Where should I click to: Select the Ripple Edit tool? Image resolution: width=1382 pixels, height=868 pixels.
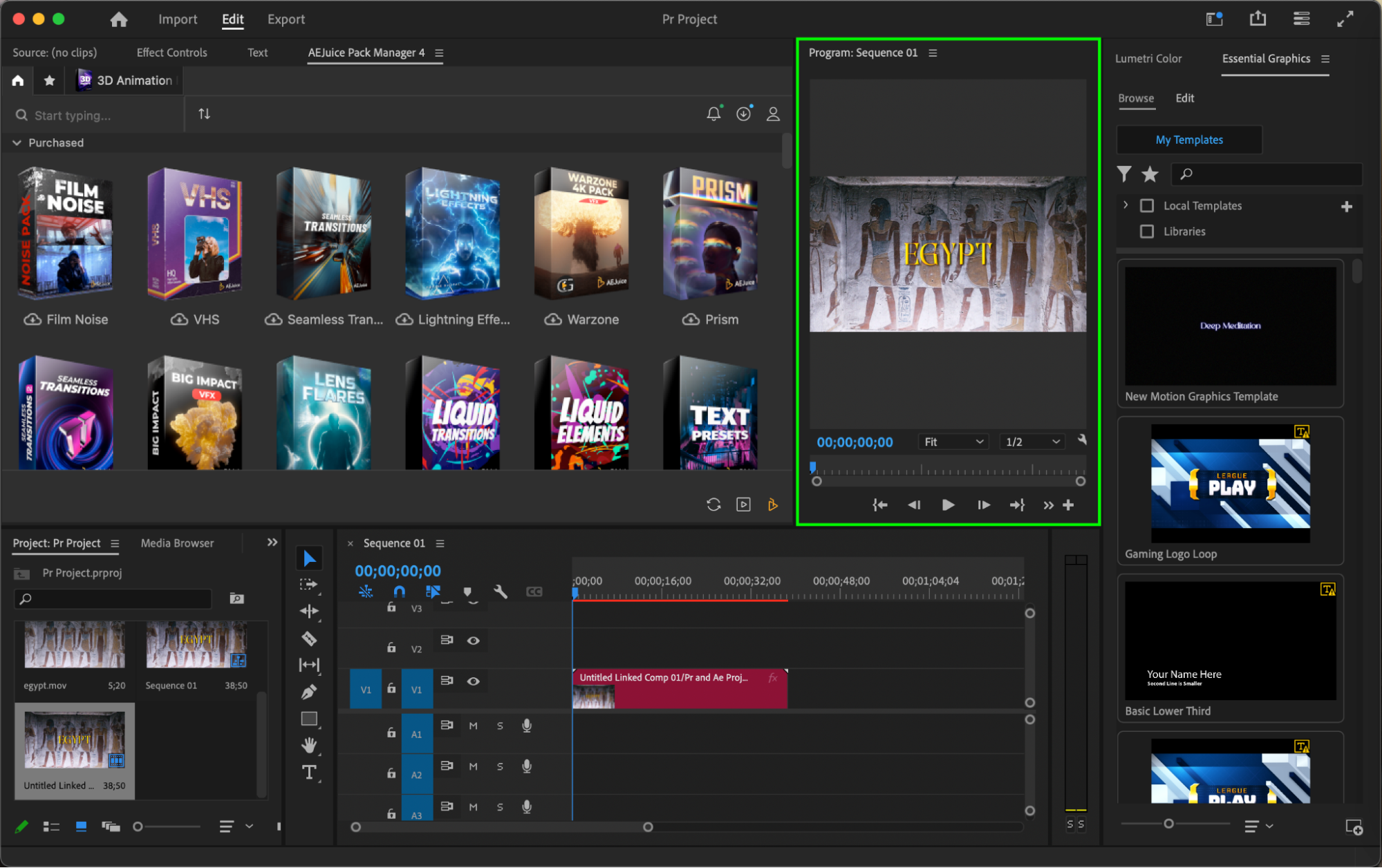click(x=309, y=611)
